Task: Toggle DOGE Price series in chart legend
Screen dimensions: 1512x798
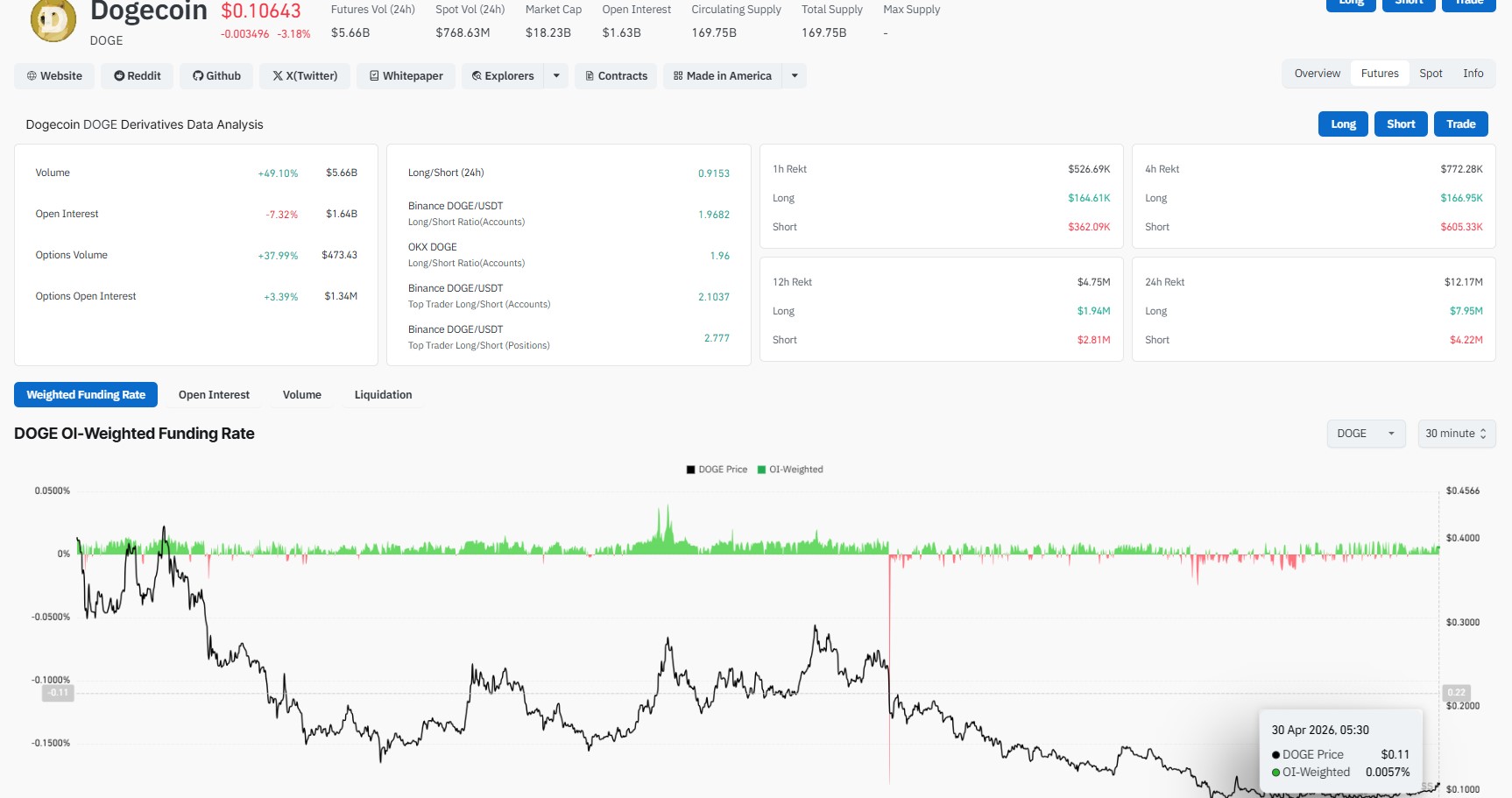Action: 717,470
